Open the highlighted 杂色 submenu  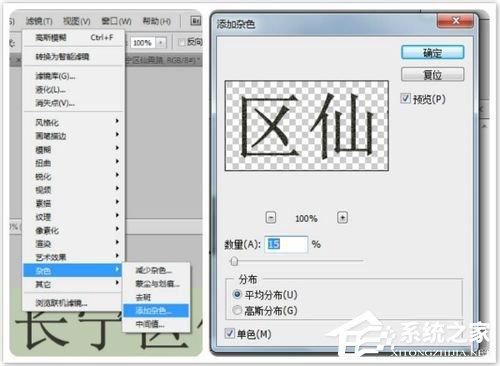click(x=73, y=271)
